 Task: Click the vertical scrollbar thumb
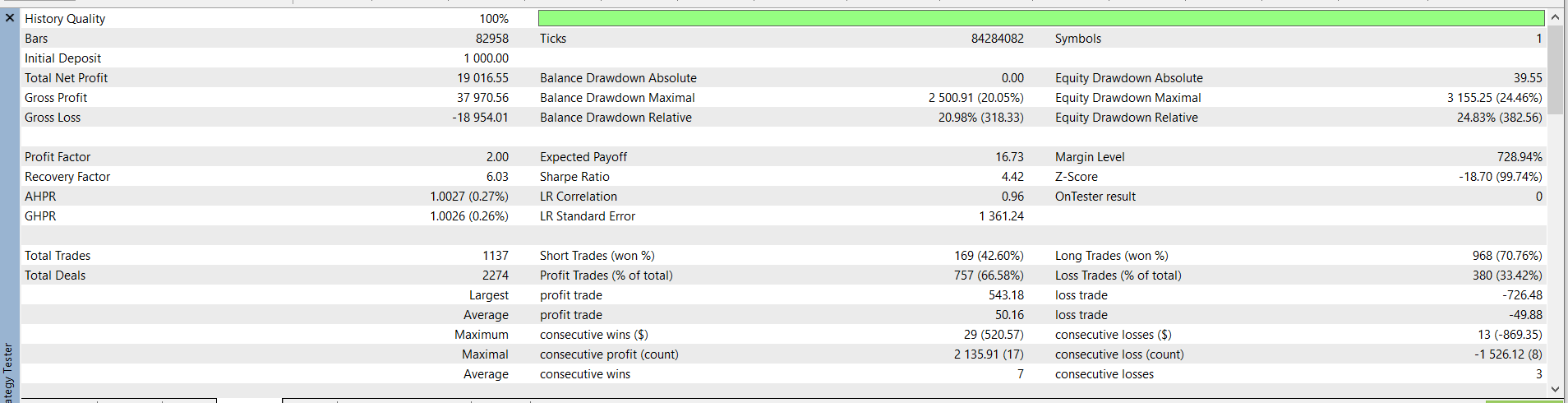pos(1555,66)
